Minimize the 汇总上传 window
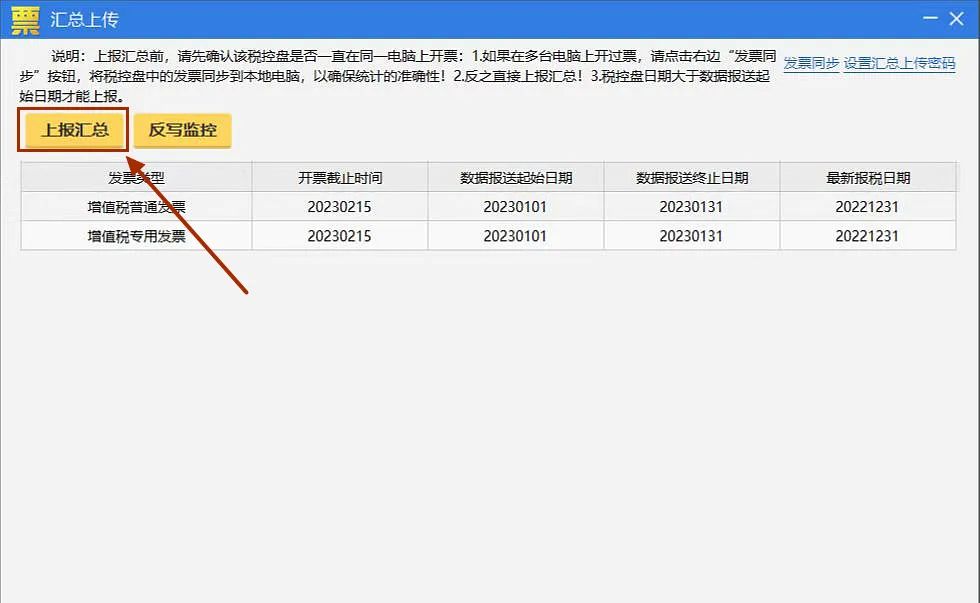The width and height of the screenshot is (980, 603). [930, 18]
